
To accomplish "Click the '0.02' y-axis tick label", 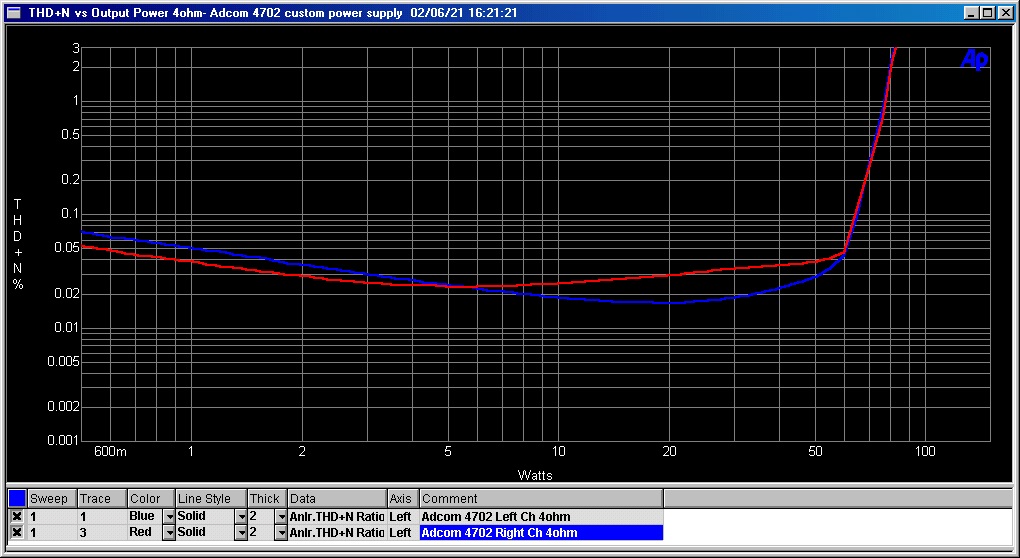I will 66,294.
